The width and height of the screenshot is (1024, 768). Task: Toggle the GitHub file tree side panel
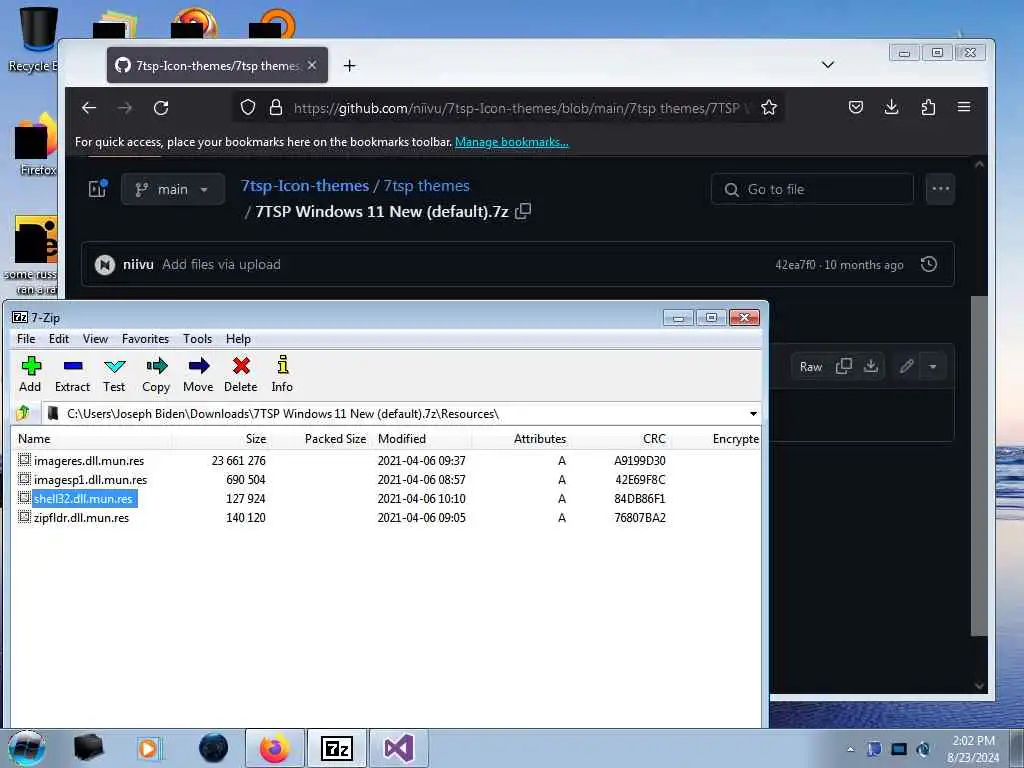tap(98, 189)
